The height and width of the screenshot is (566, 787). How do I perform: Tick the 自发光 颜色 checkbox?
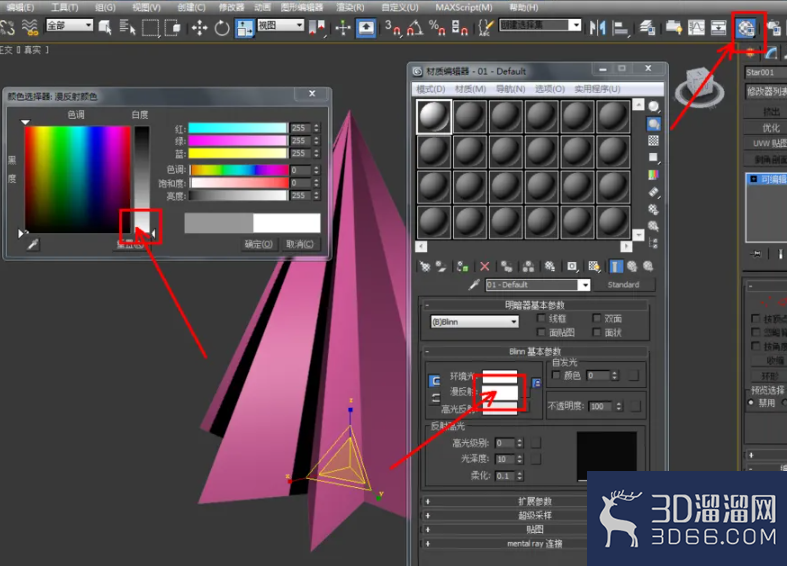pyautogui.click(x=556, y=375)
